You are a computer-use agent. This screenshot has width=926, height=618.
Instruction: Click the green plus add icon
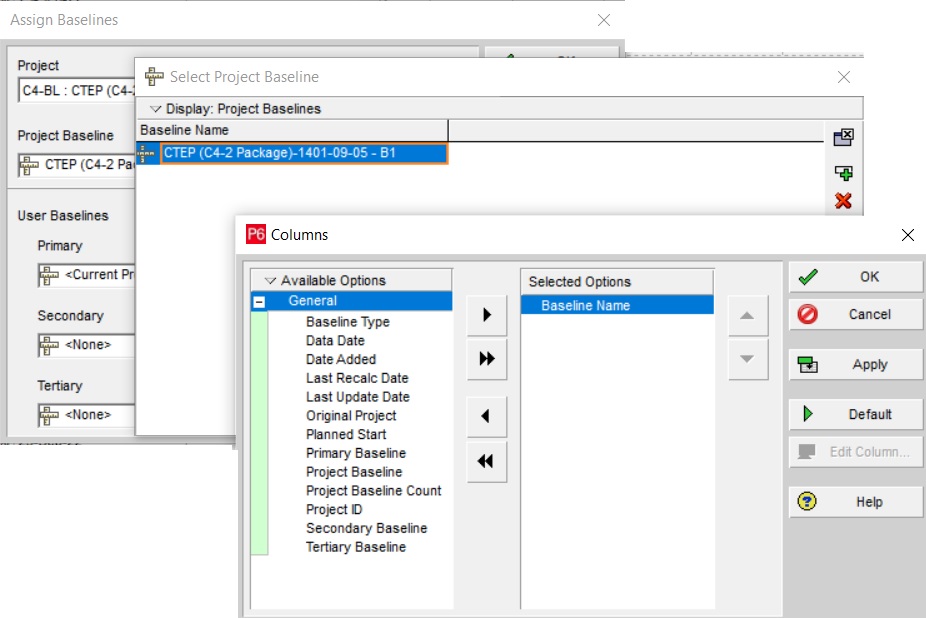click(843, 173)
